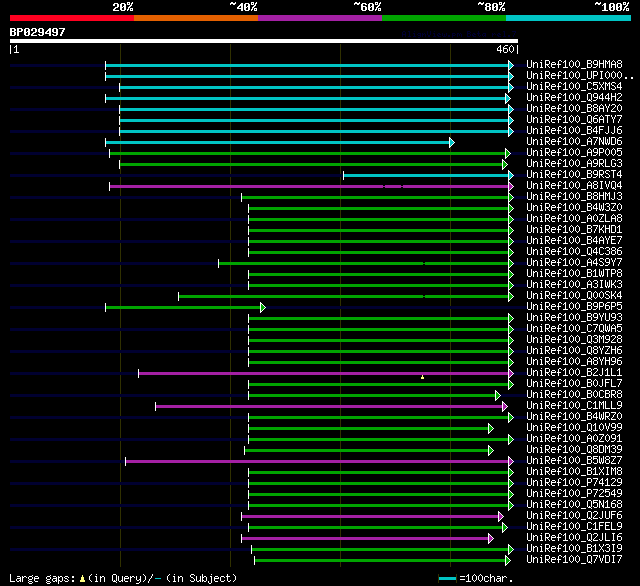Click the green ~80% identity legend segment
640x586 pixels.
coord(444,18)
